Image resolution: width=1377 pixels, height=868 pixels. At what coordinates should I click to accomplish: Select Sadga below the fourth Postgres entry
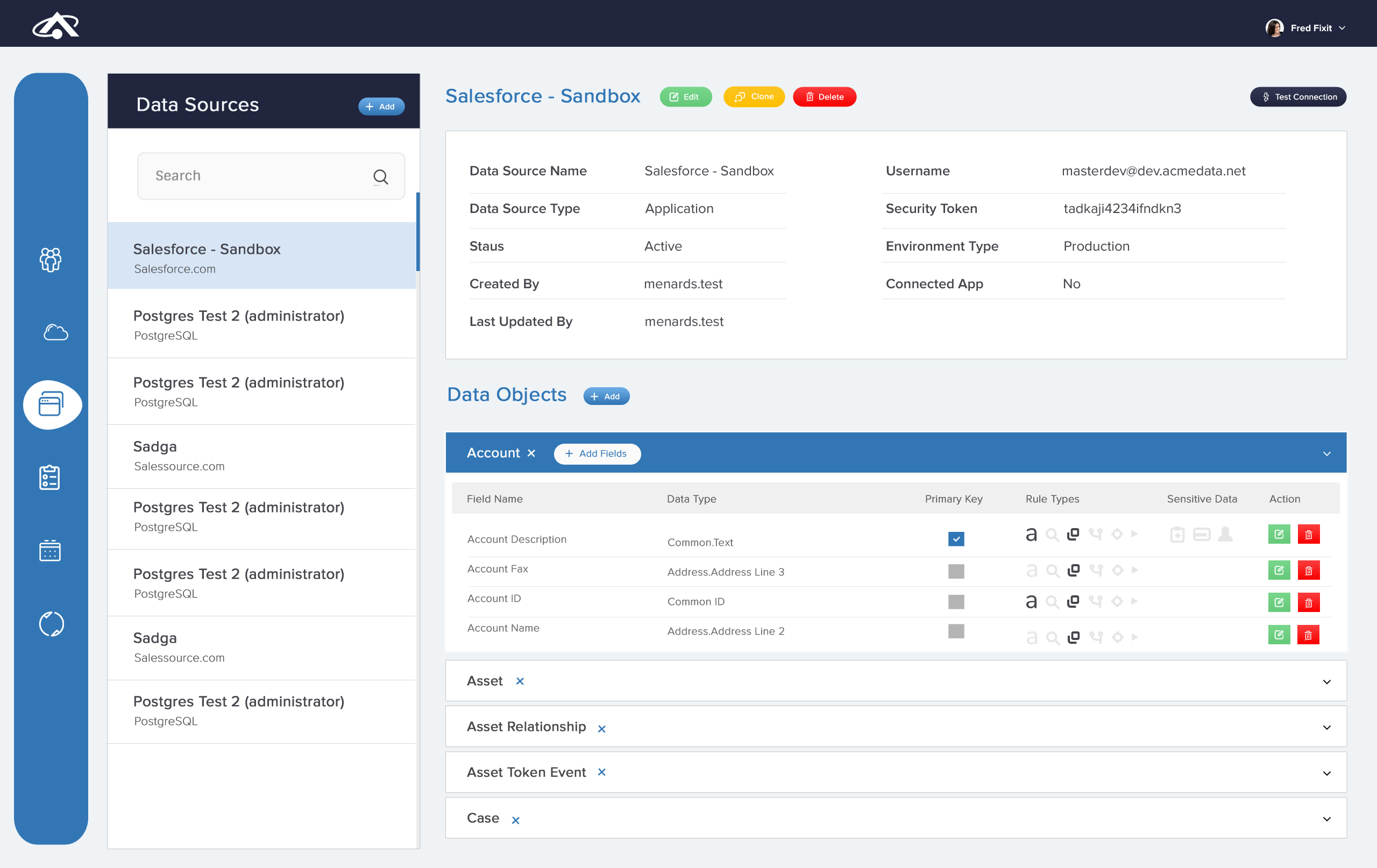pyautogui.click(x=261, y=648)
